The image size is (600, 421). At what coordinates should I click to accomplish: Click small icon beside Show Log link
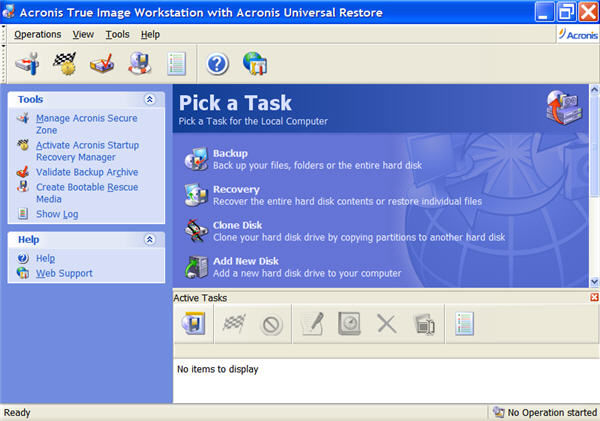[23, 214]
